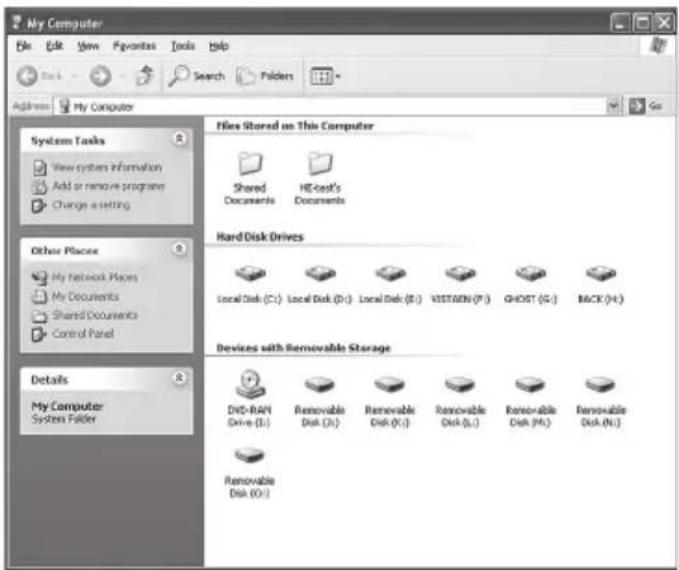Select Removable Disk (O:)
Viewport: 679px width, 570px height.
click(x=249, y=473)
